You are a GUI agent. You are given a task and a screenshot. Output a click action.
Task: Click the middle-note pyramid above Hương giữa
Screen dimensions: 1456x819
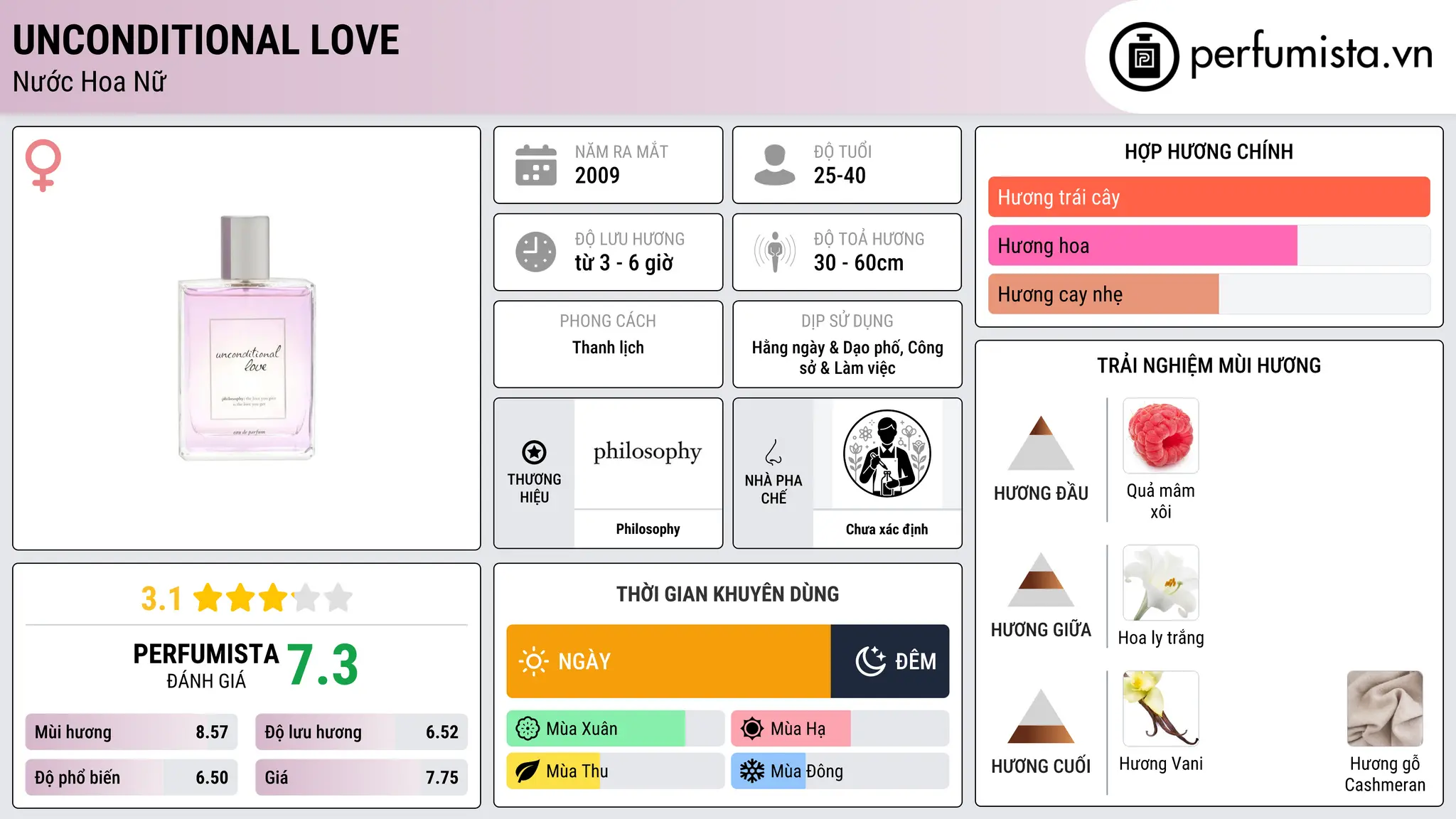pos(1041,579)
